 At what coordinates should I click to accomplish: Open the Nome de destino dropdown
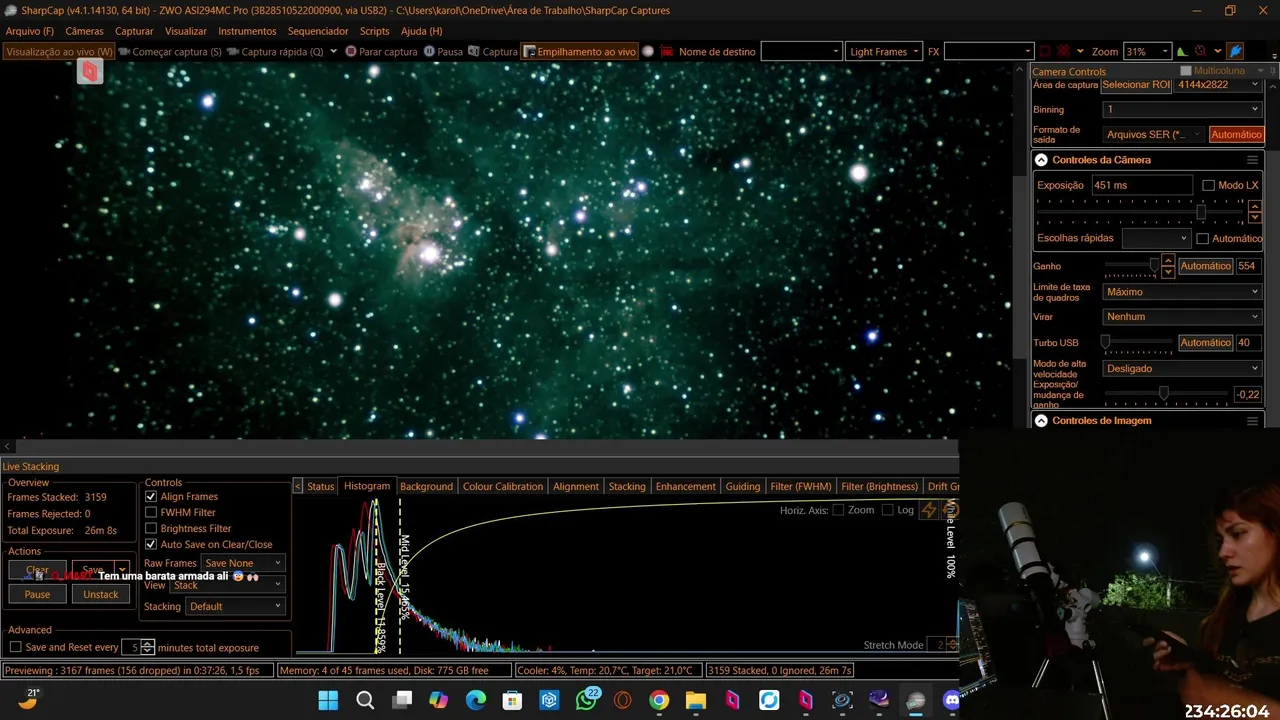point(801,52)
